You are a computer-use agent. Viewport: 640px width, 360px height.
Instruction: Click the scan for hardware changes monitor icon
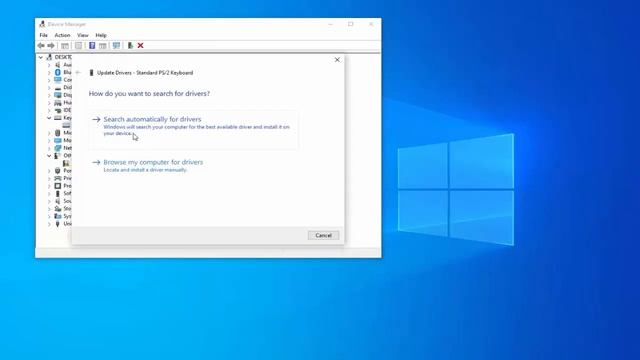[116, 46]
